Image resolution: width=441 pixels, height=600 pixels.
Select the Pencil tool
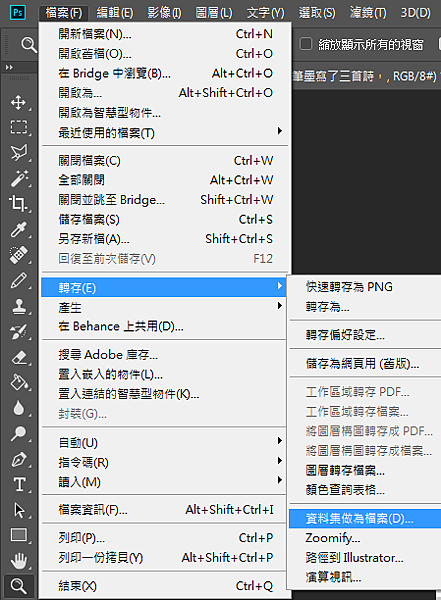(18, 280)
